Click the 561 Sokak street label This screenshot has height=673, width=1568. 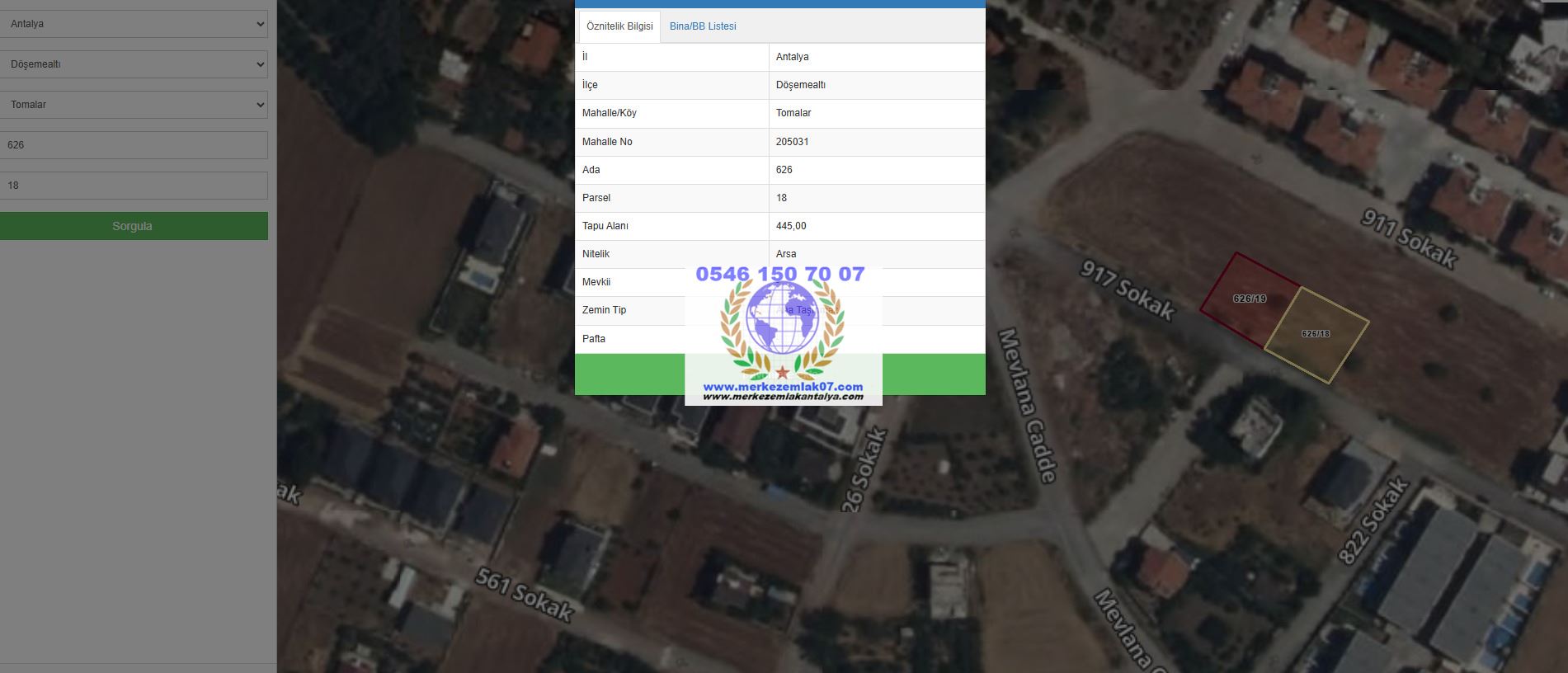pos(524,595)
